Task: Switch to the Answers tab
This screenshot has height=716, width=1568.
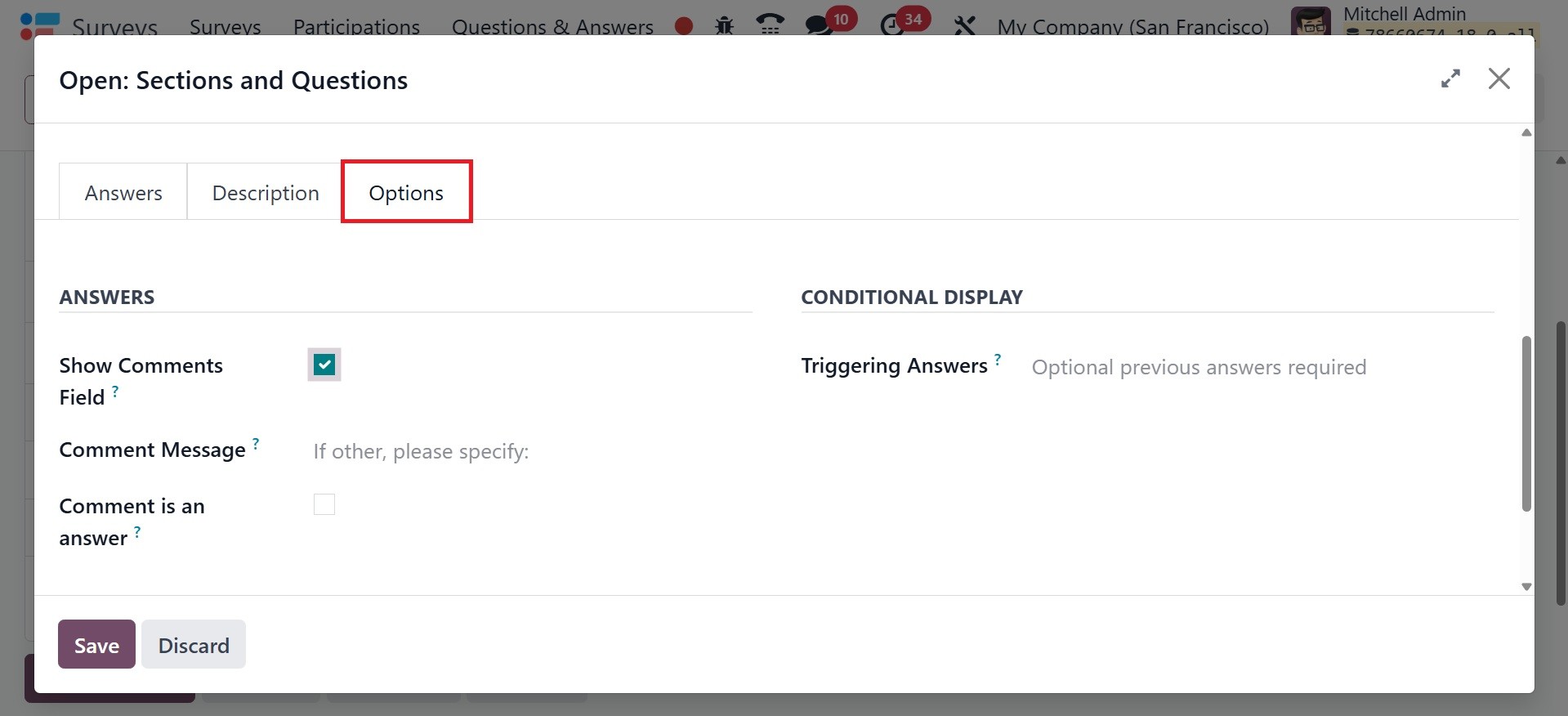Action: [x=123, y=193]
